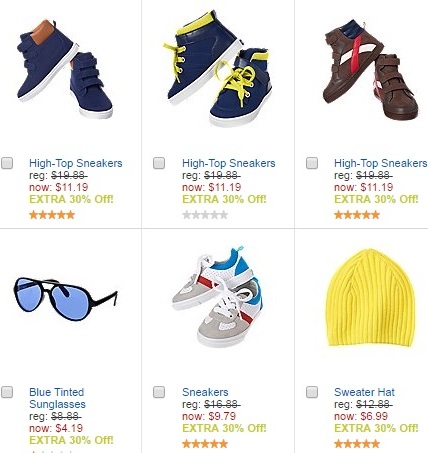Viewport: 428px width, 453px height.
Task: Follow the Sweater Hat title link
Action: pos(364,392)
